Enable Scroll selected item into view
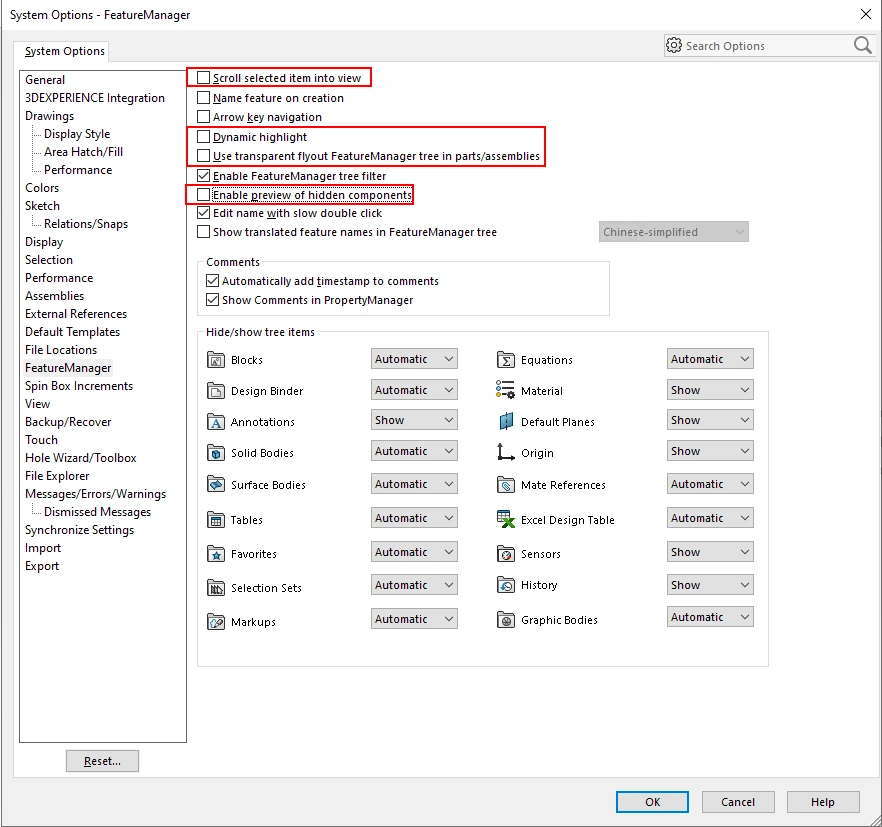This screenshot has height=827, width=882. click(x=204, y=78)
